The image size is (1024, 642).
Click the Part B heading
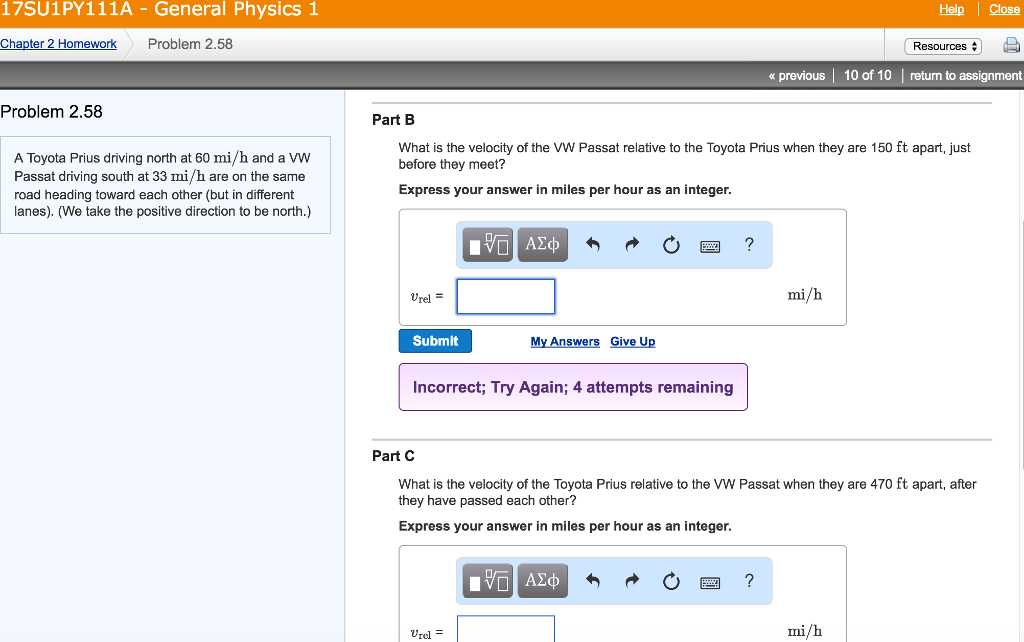[393, 120]
